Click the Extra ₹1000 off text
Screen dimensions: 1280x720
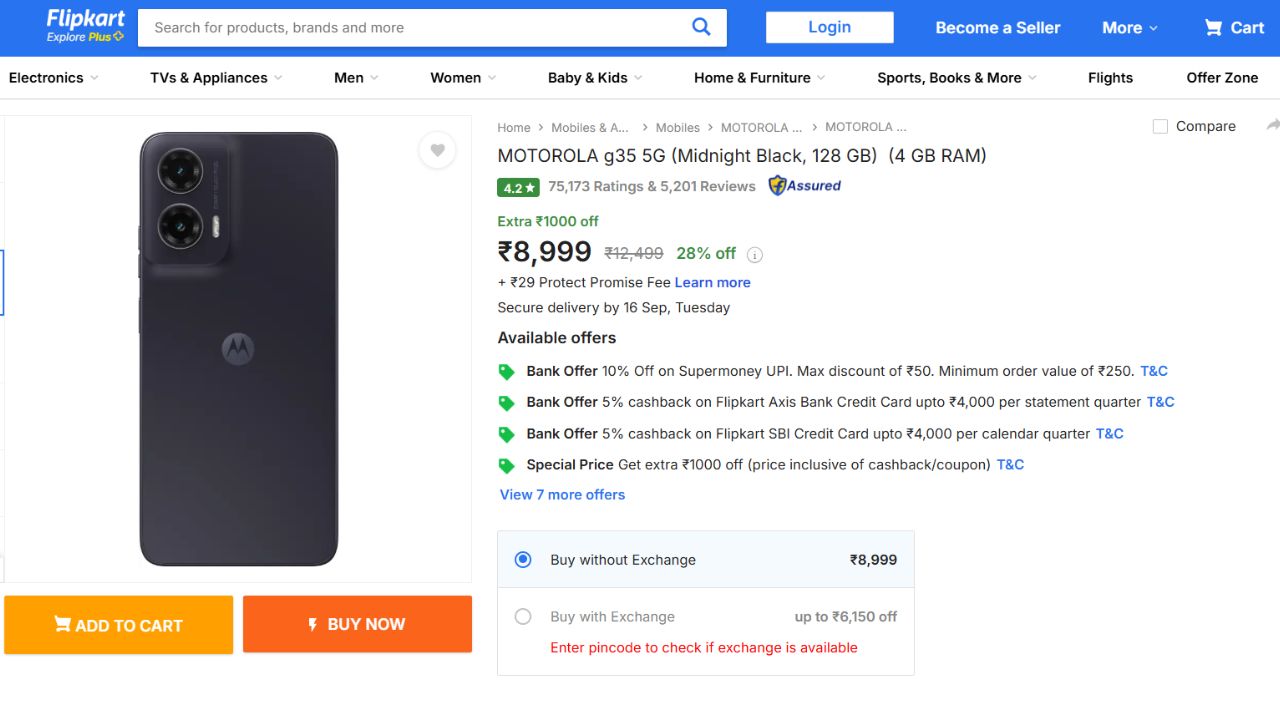click(x=548, y=221)
